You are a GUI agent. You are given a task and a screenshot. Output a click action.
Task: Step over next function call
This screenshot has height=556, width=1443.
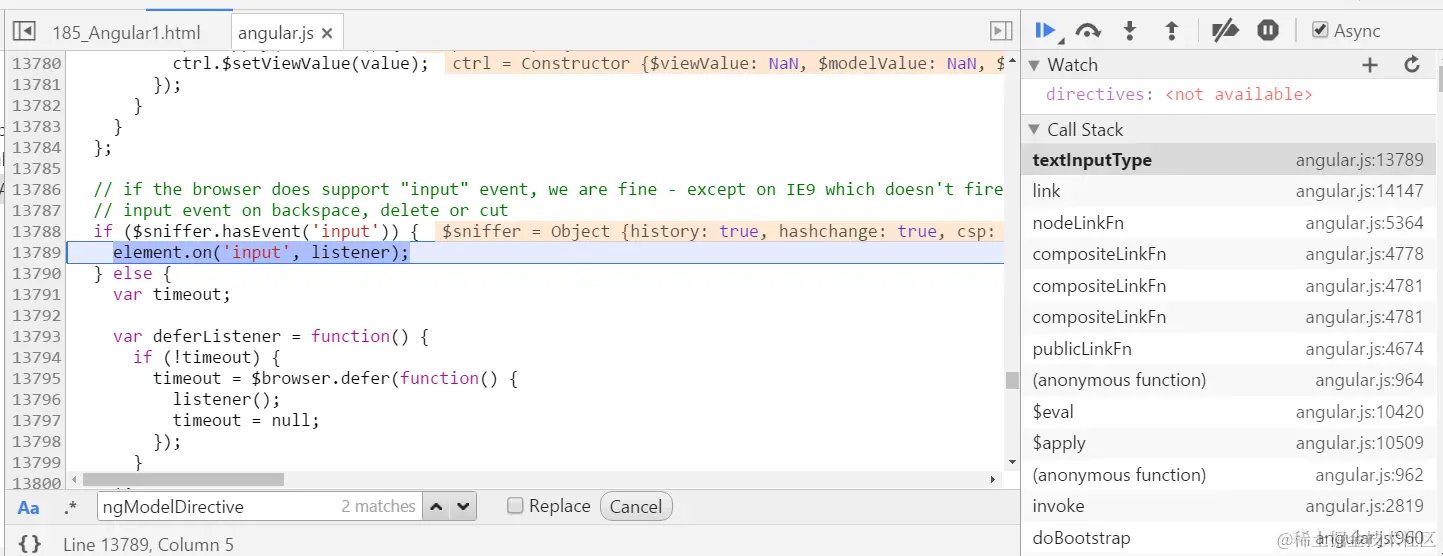(x=1088, y=31)
